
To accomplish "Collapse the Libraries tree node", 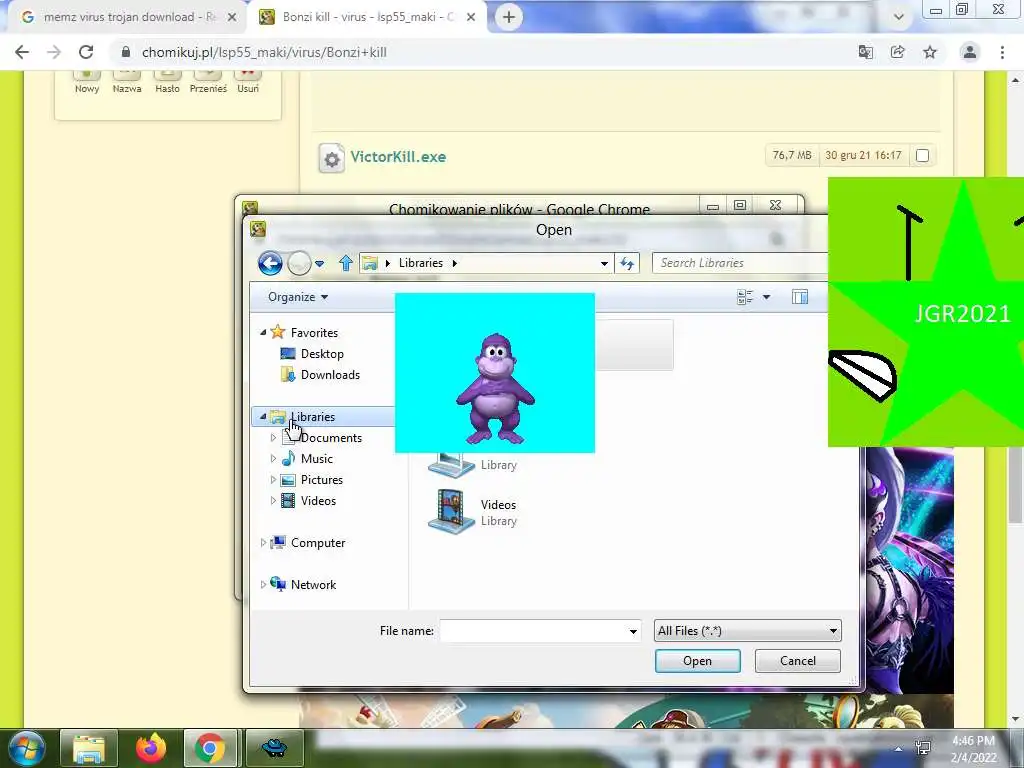I will [x=263, y=416].
